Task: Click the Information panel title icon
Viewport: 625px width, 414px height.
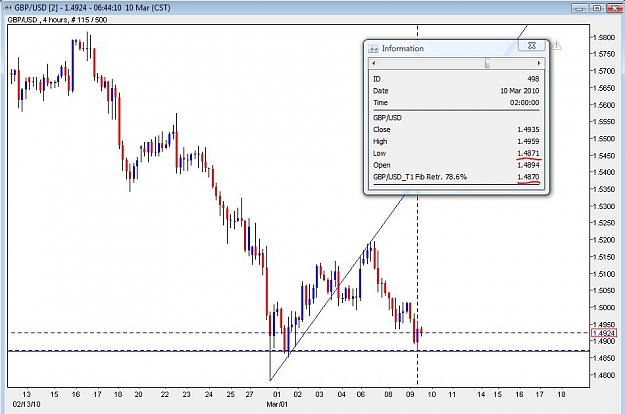Action: click(x=373, y=49)
